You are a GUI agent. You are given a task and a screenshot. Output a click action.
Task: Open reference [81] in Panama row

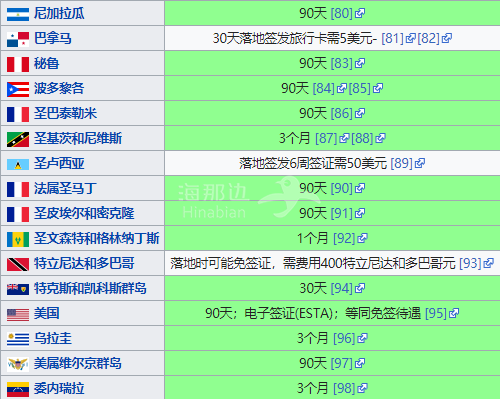pos(393,38)
